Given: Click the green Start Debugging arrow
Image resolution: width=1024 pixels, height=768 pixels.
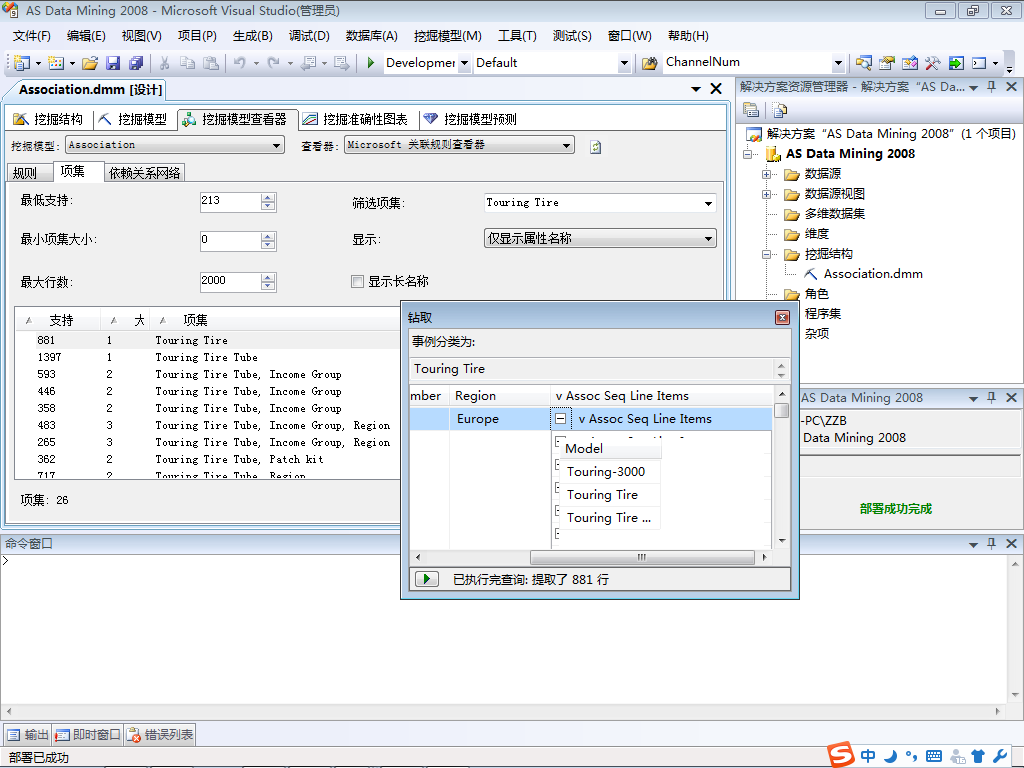Looking at the screenshot, I should point(370,63).
